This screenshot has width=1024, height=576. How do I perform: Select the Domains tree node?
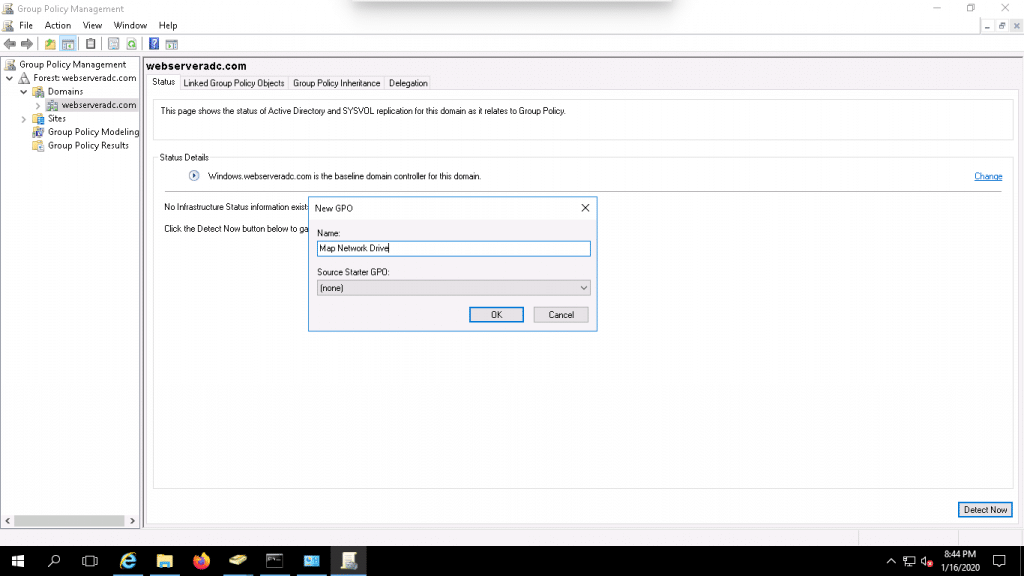click(x=65, y=91)
